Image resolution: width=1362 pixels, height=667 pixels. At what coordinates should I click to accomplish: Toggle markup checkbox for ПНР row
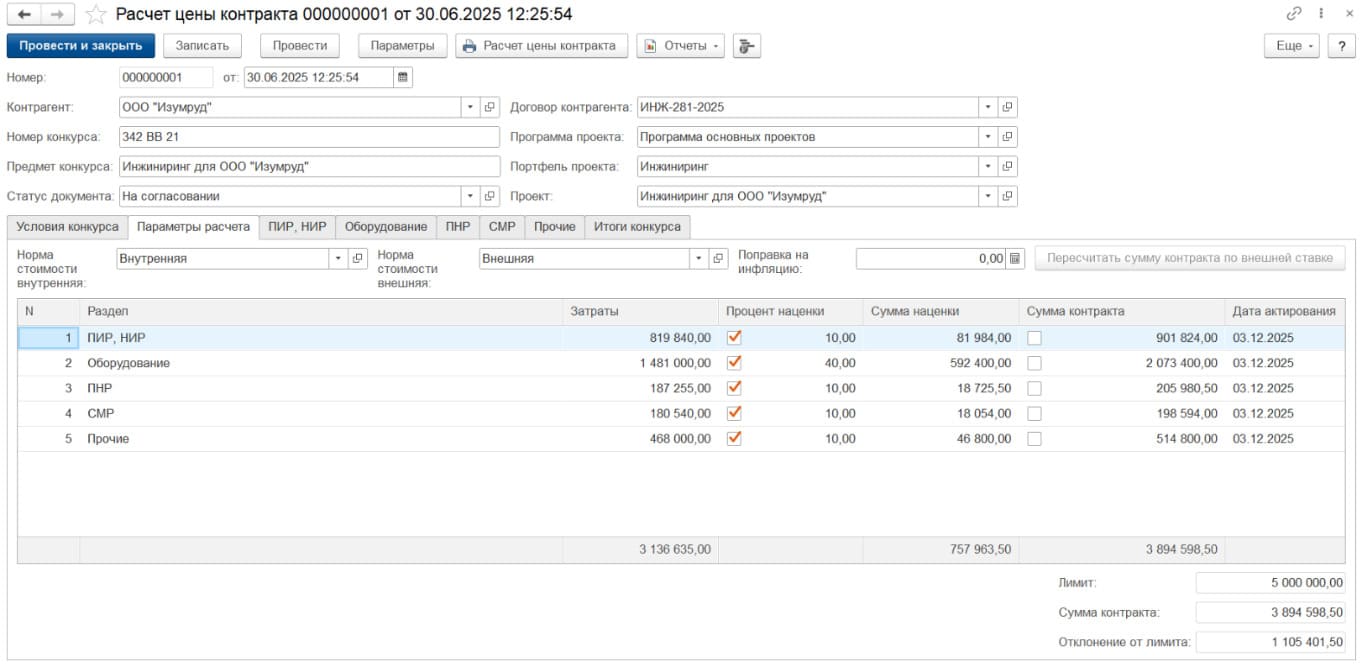point(734,388)
